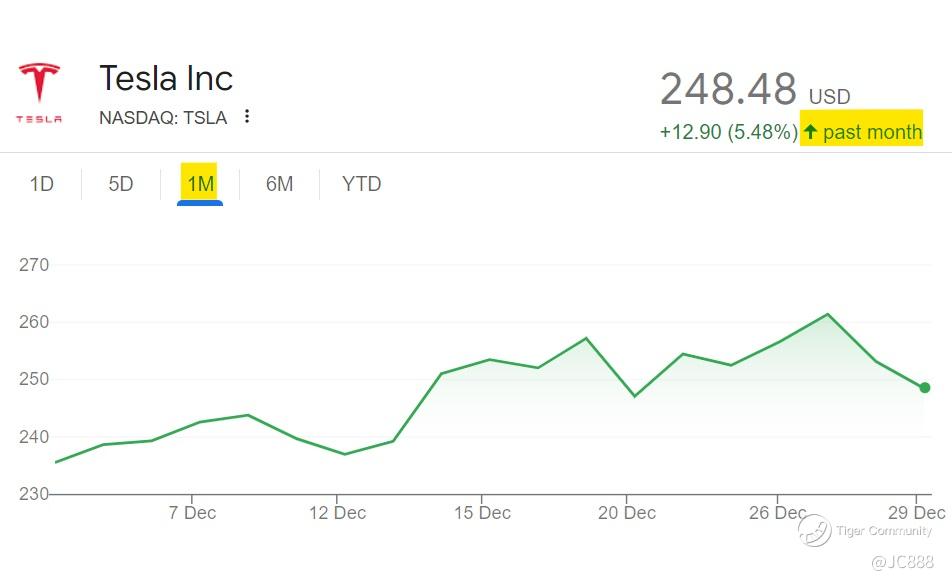The height and width of the screenshot is (584, 952).
Task: Click the highlighted past month label
Action: [871, 132]
